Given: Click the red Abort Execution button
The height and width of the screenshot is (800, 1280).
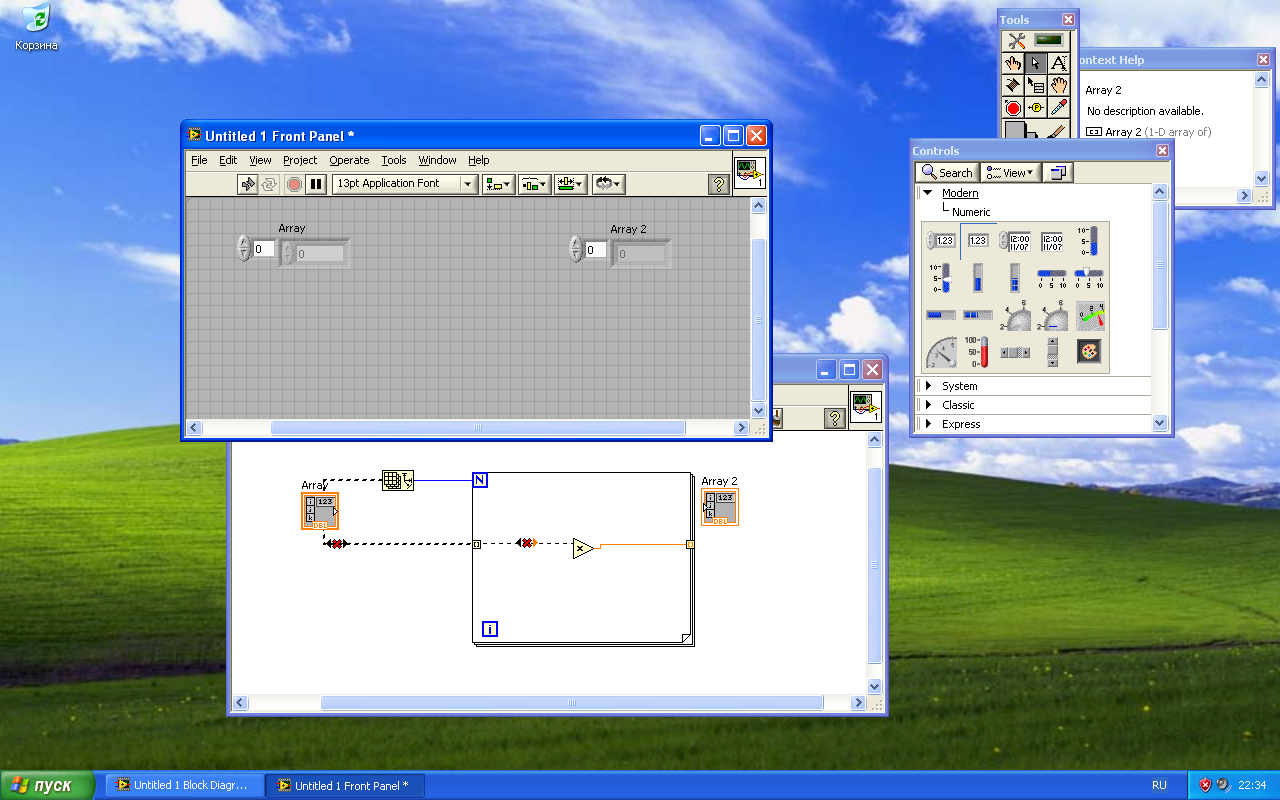Looking at the screenshot, I should coord(294,184).
